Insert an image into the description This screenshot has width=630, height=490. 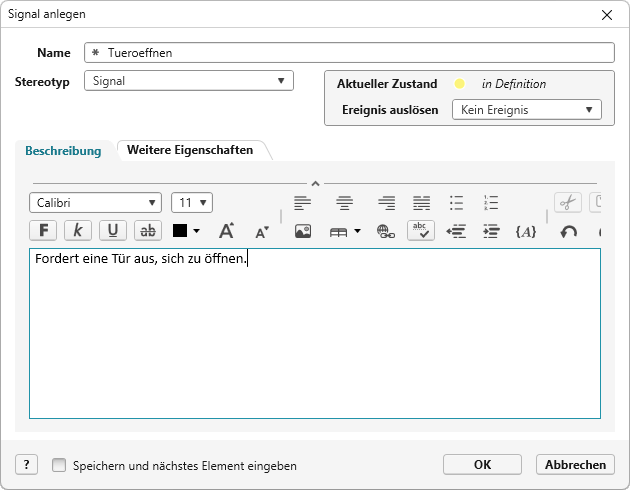click(x=303, y=231)
